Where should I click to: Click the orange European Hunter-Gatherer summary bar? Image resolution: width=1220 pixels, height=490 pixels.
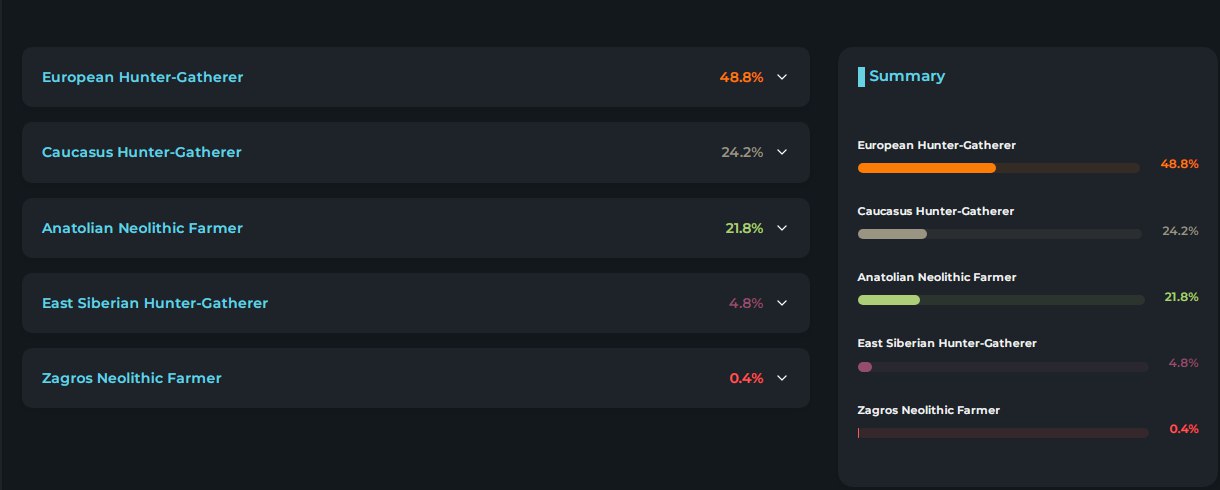(927, 168)
